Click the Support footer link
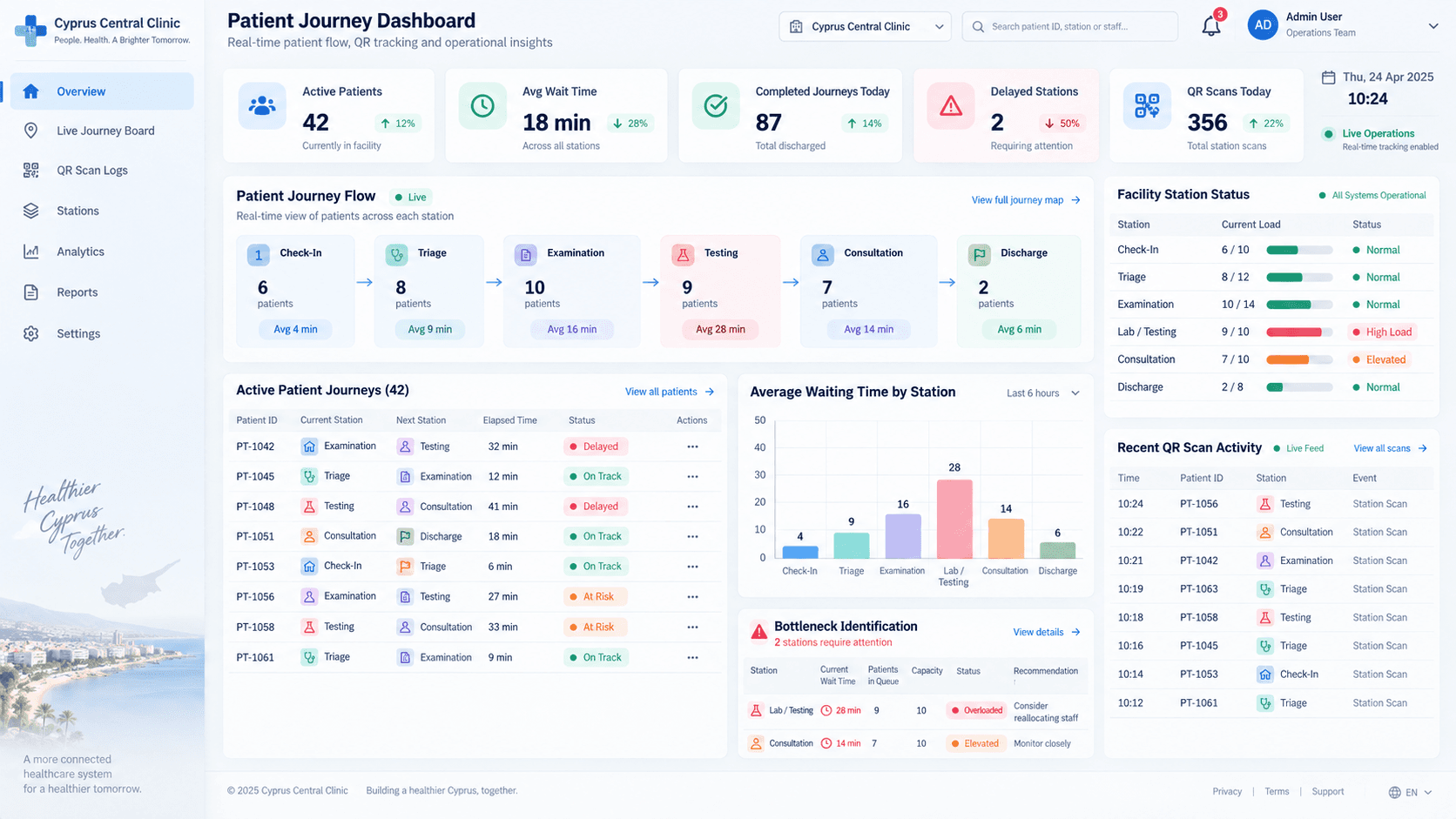 click(1327, 791)
